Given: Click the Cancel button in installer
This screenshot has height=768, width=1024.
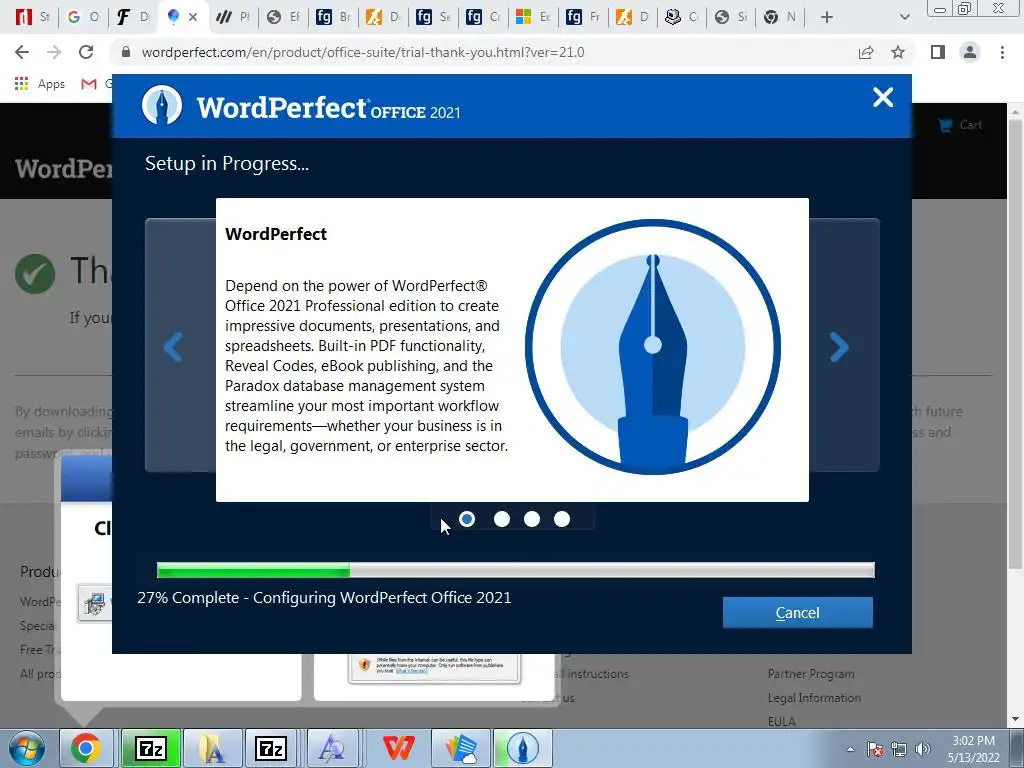Looking at the screenshot, I should [797, 613].
